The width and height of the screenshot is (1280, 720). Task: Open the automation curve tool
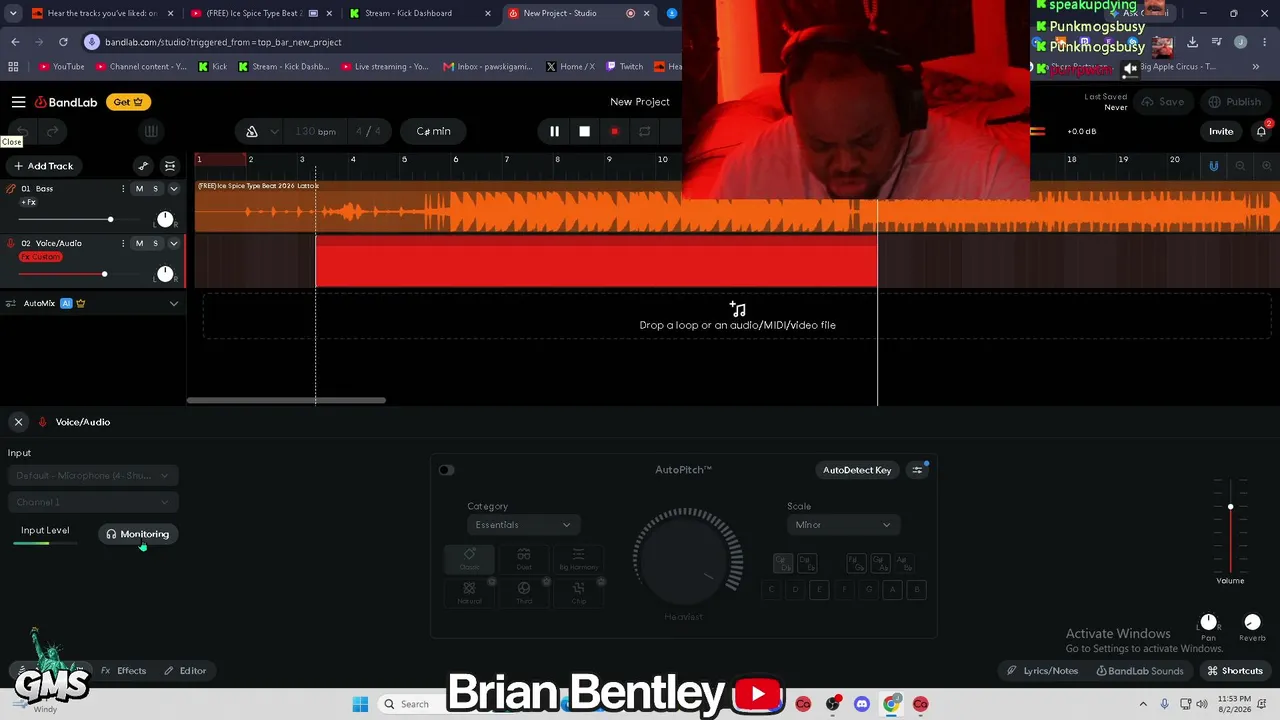tap(143, 166)
